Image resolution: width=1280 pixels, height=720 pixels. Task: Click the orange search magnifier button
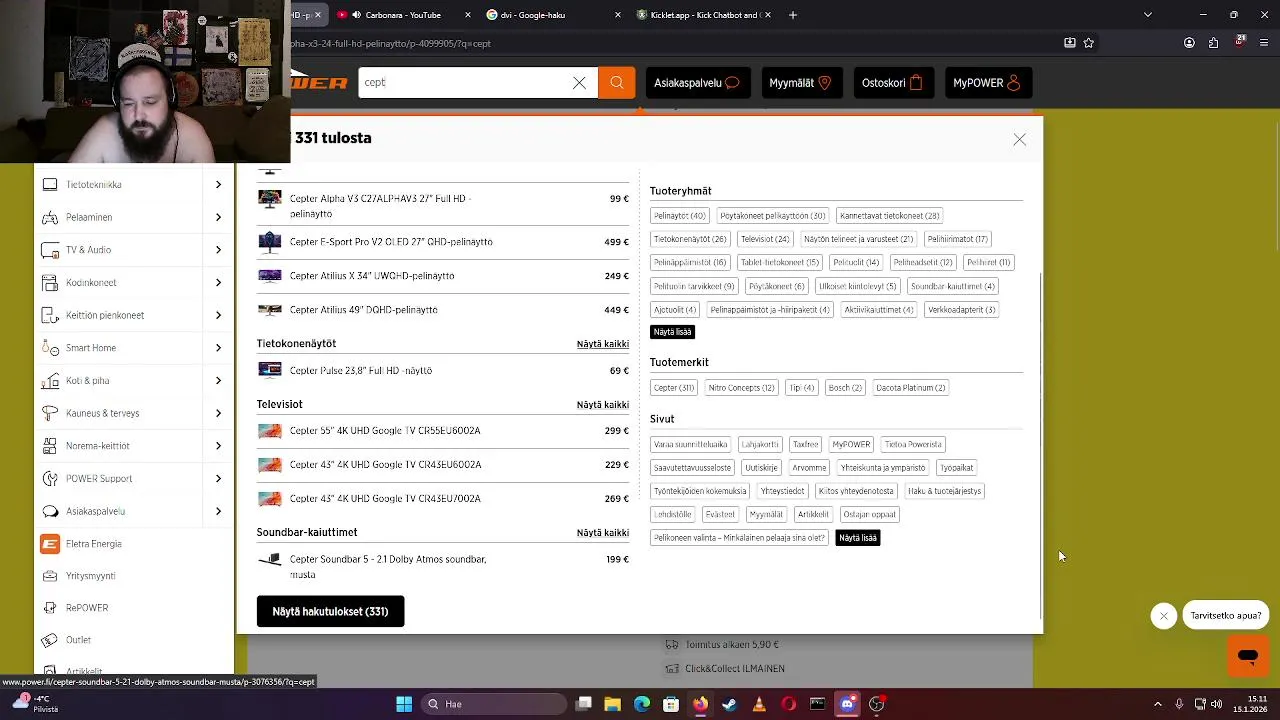(x=617, y=83)
